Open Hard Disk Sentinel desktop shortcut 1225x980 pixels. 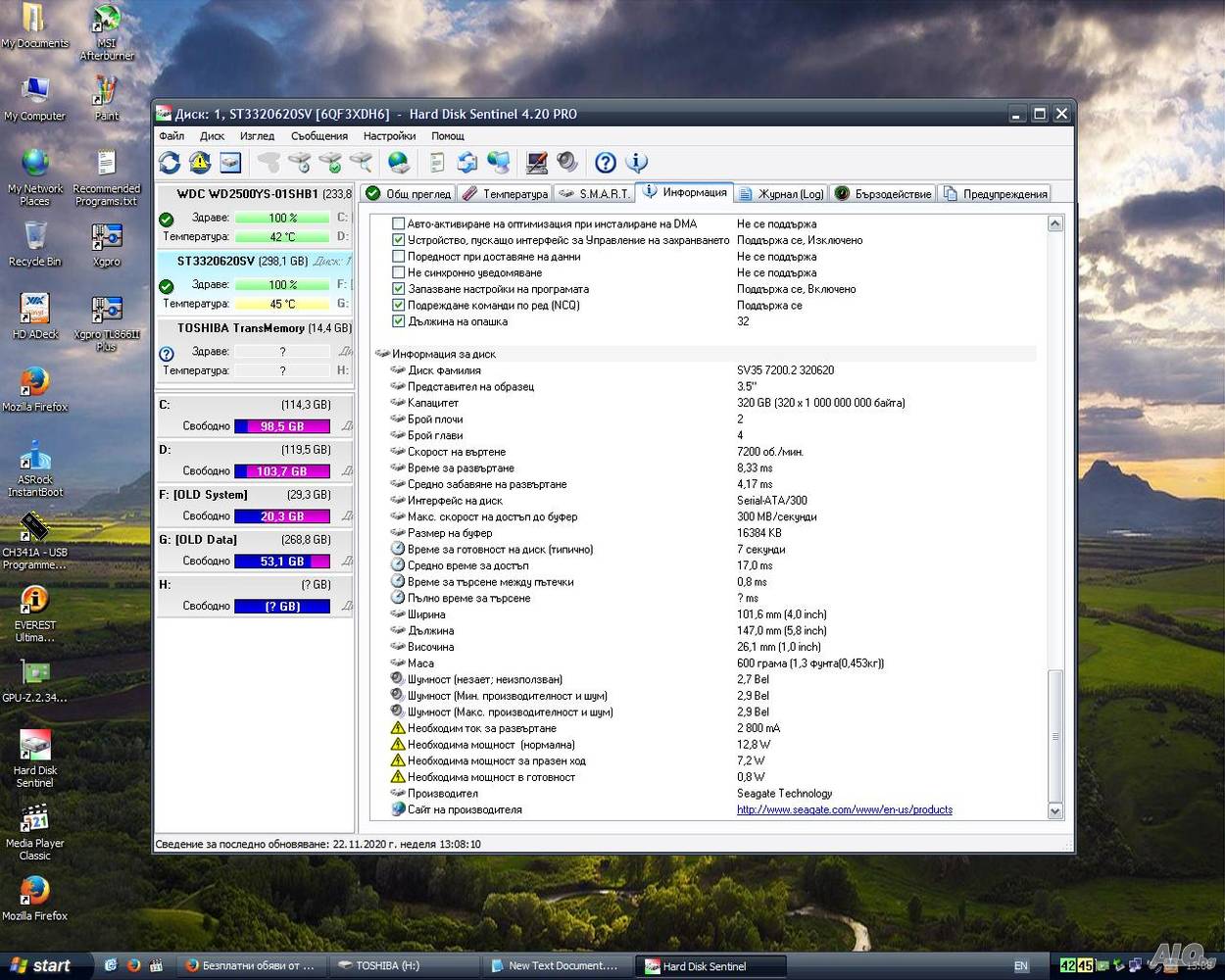[x=35, y=759]
